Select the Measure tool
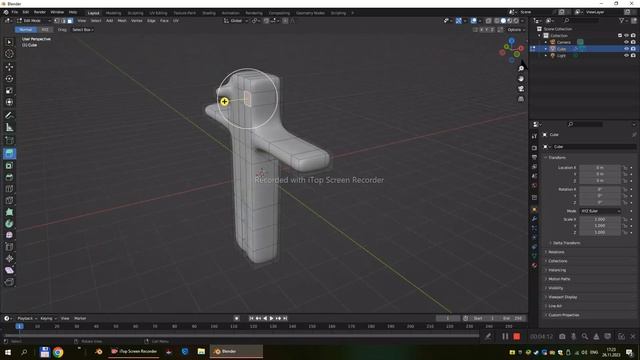Screen dimensions: 640x360 [x=9, y=127]
